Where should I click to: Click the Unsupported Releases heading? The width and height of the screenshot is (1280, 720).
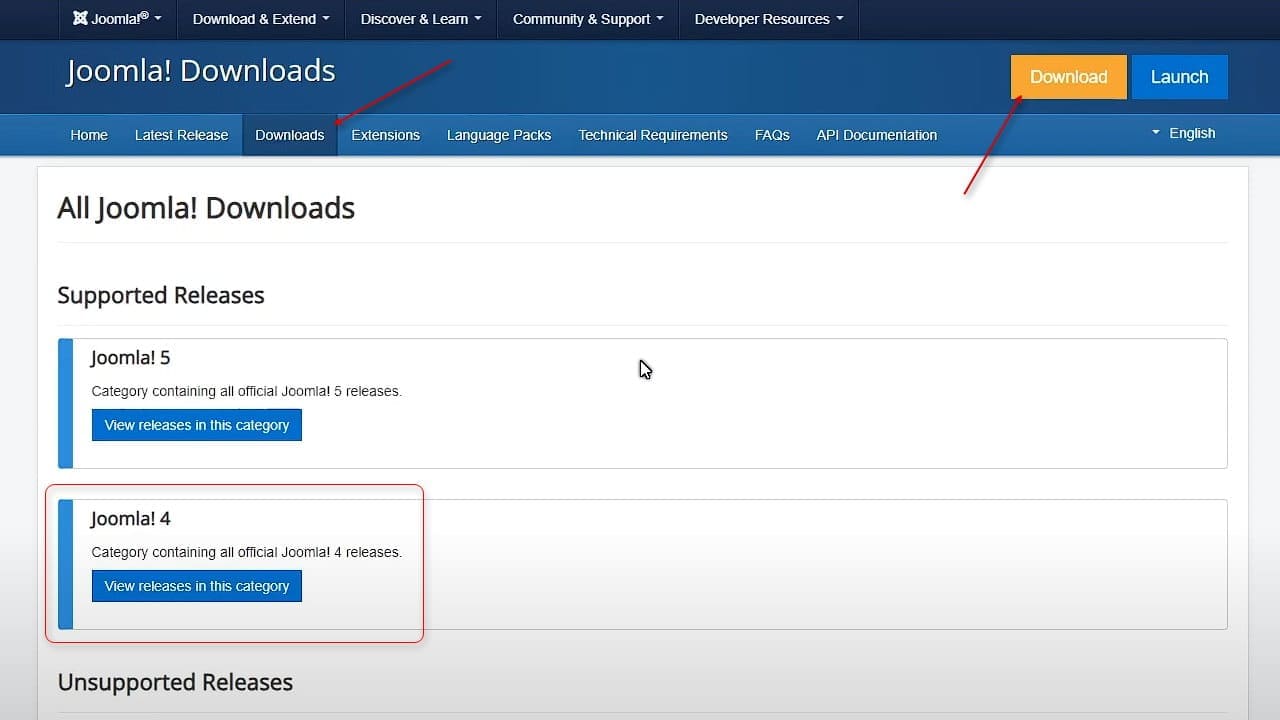(x=175, y=682)
